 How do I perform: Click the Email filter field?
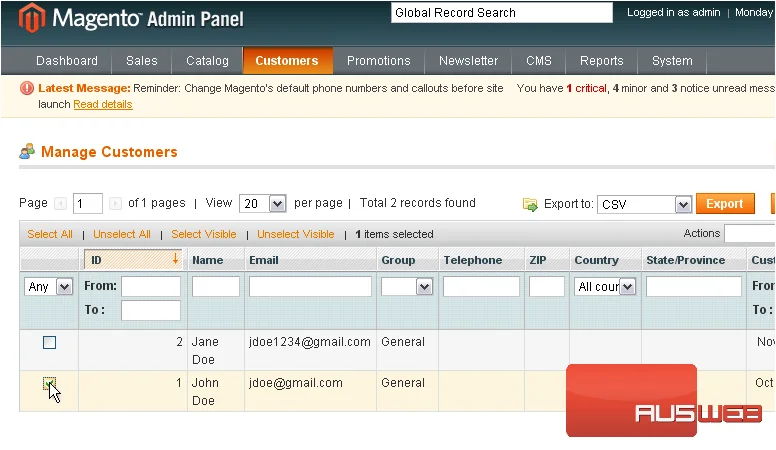pyautogui.click(x=310, y=287)
